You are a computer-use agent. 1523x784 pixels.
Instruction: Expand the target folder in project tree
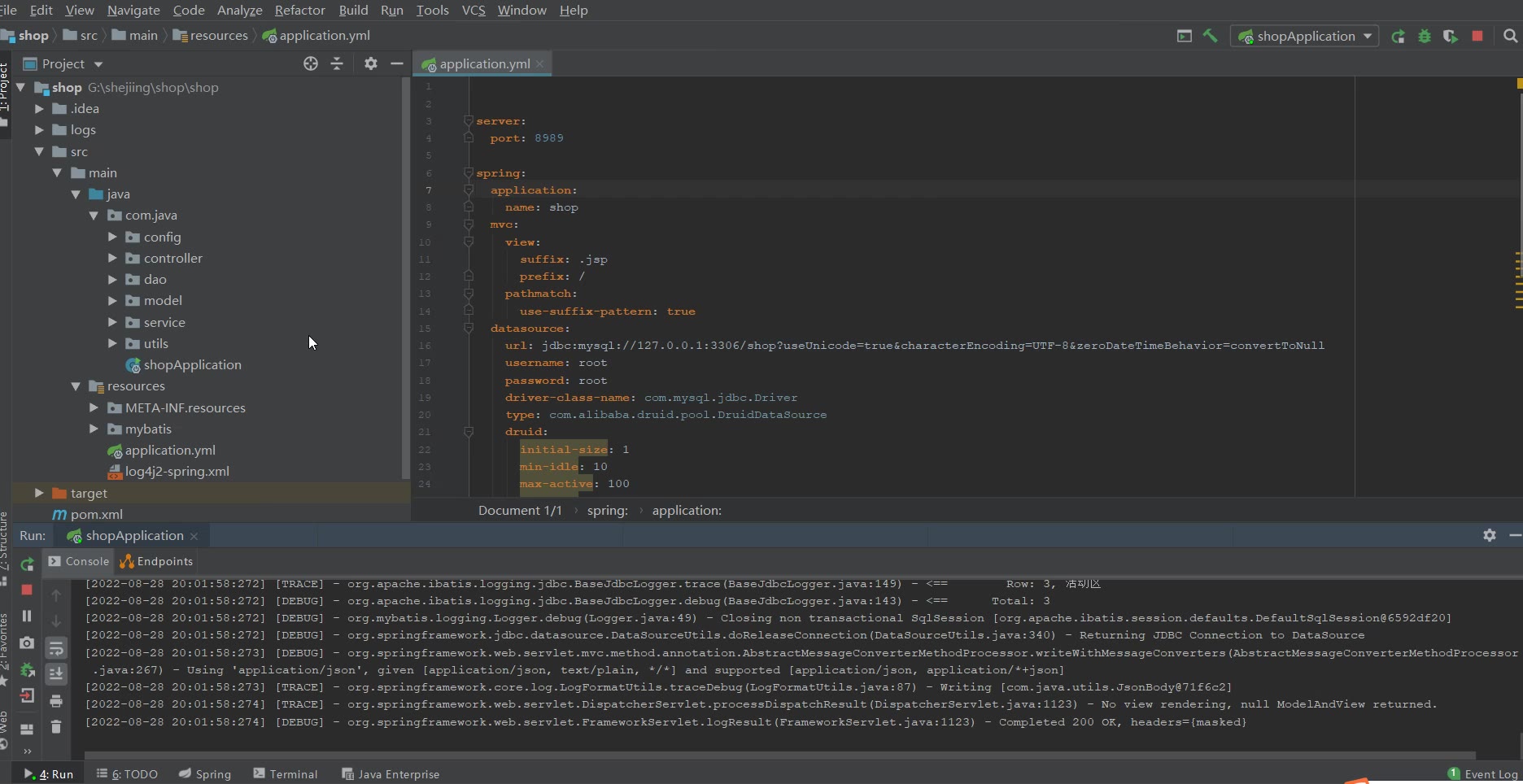point(39,493)
